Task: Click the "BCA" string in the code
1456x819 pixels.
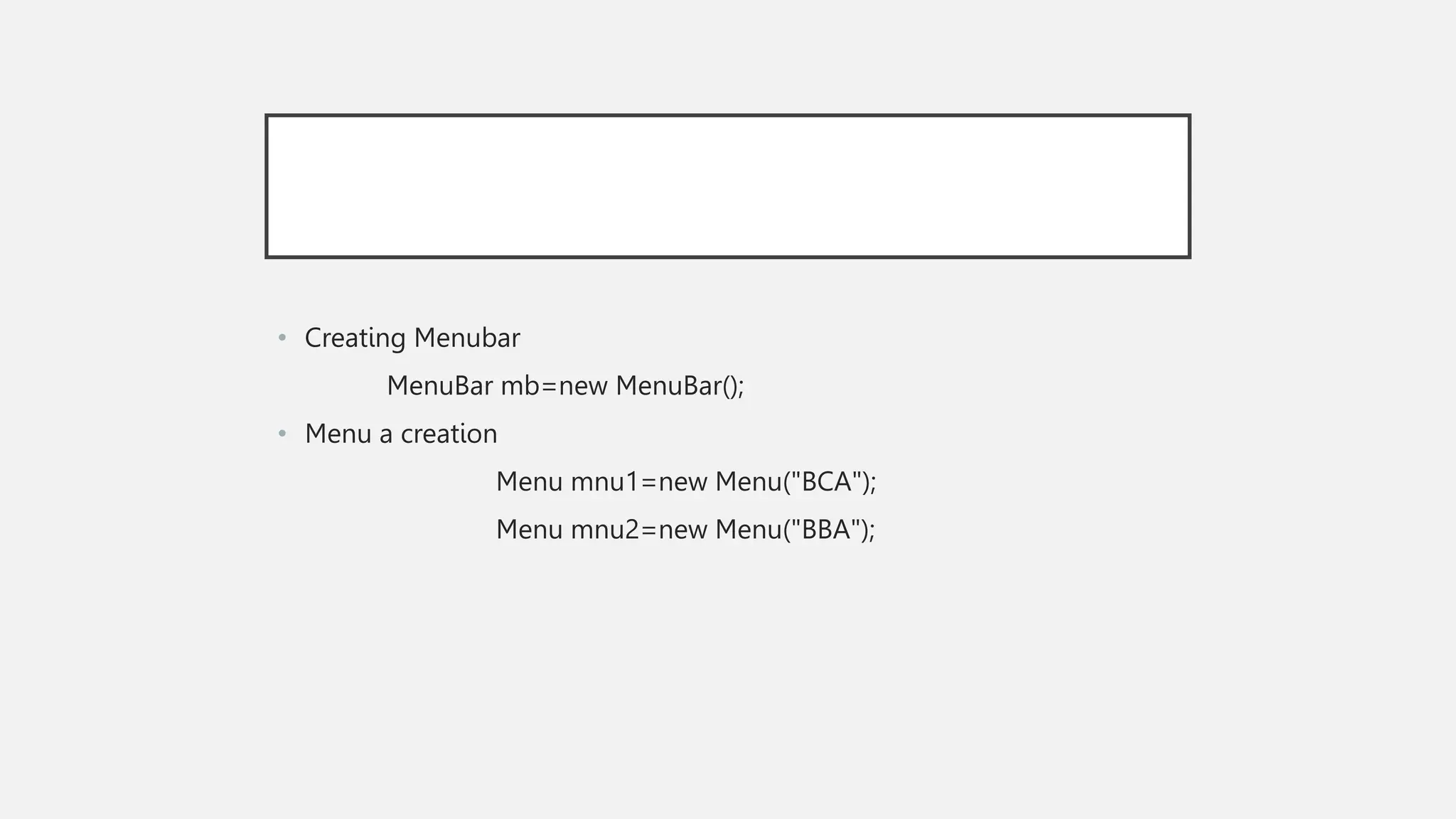Action: click(x=826, y=482)
